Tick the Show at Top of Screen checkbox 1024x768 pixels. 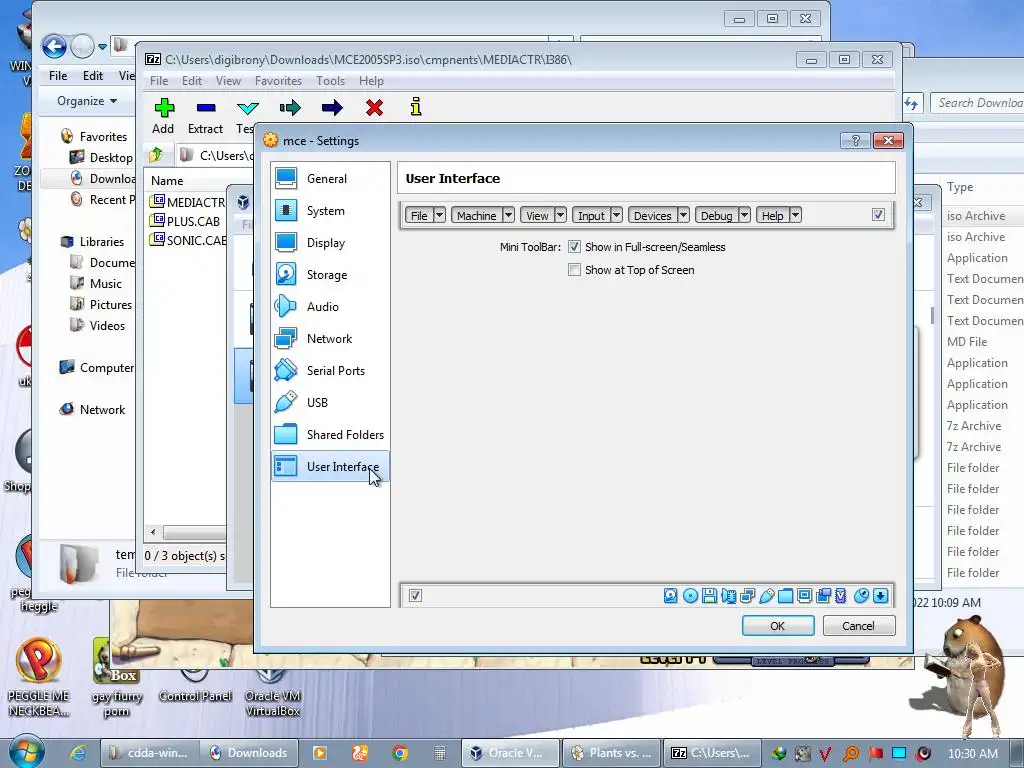click(x=574, y=270)
